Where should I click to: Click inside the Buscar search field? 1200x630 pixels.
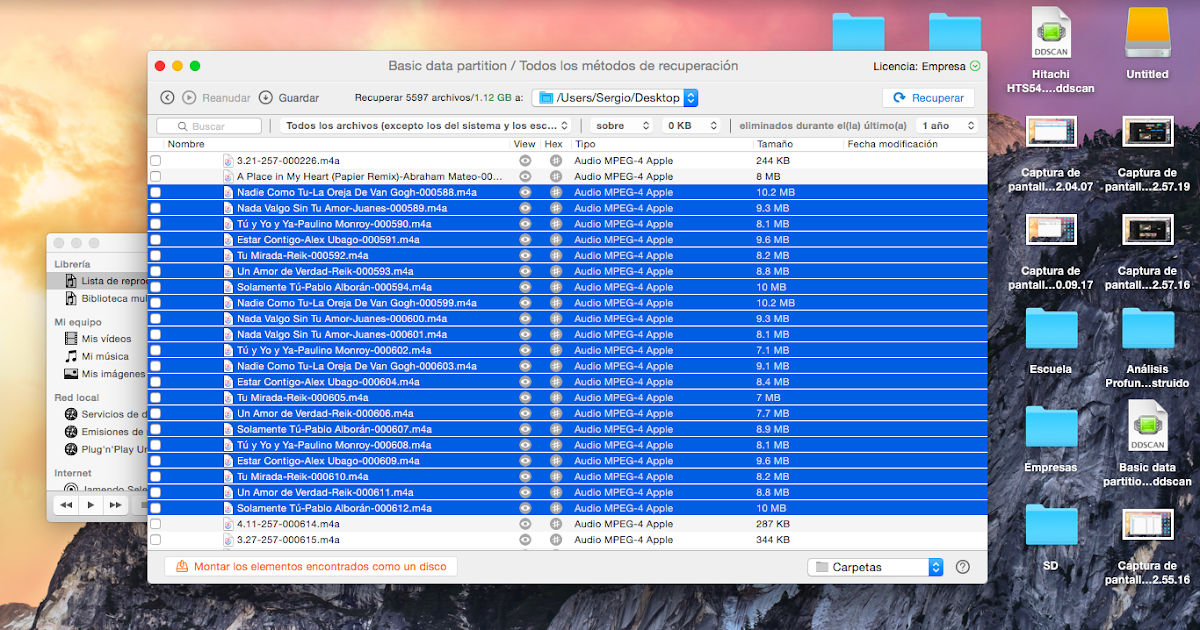click(207, 126)
